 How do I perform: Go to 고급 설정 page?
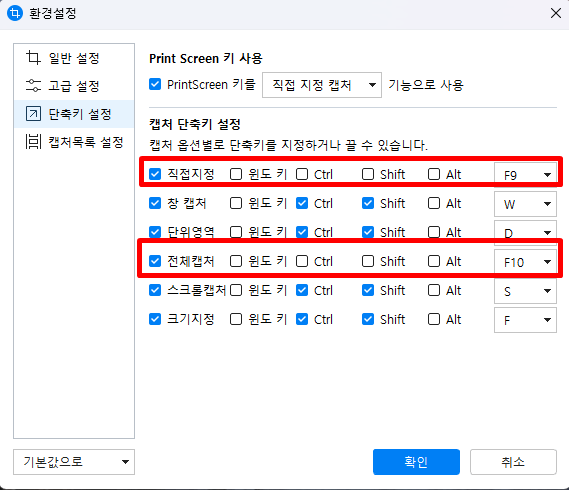74,86
